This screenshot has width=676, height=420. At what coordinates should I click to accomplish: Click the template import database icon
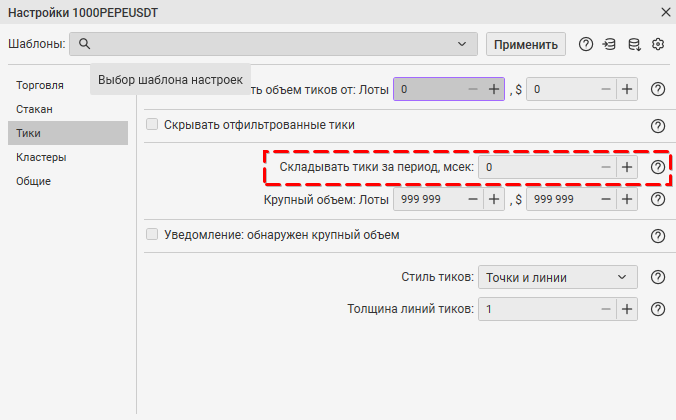609,44
